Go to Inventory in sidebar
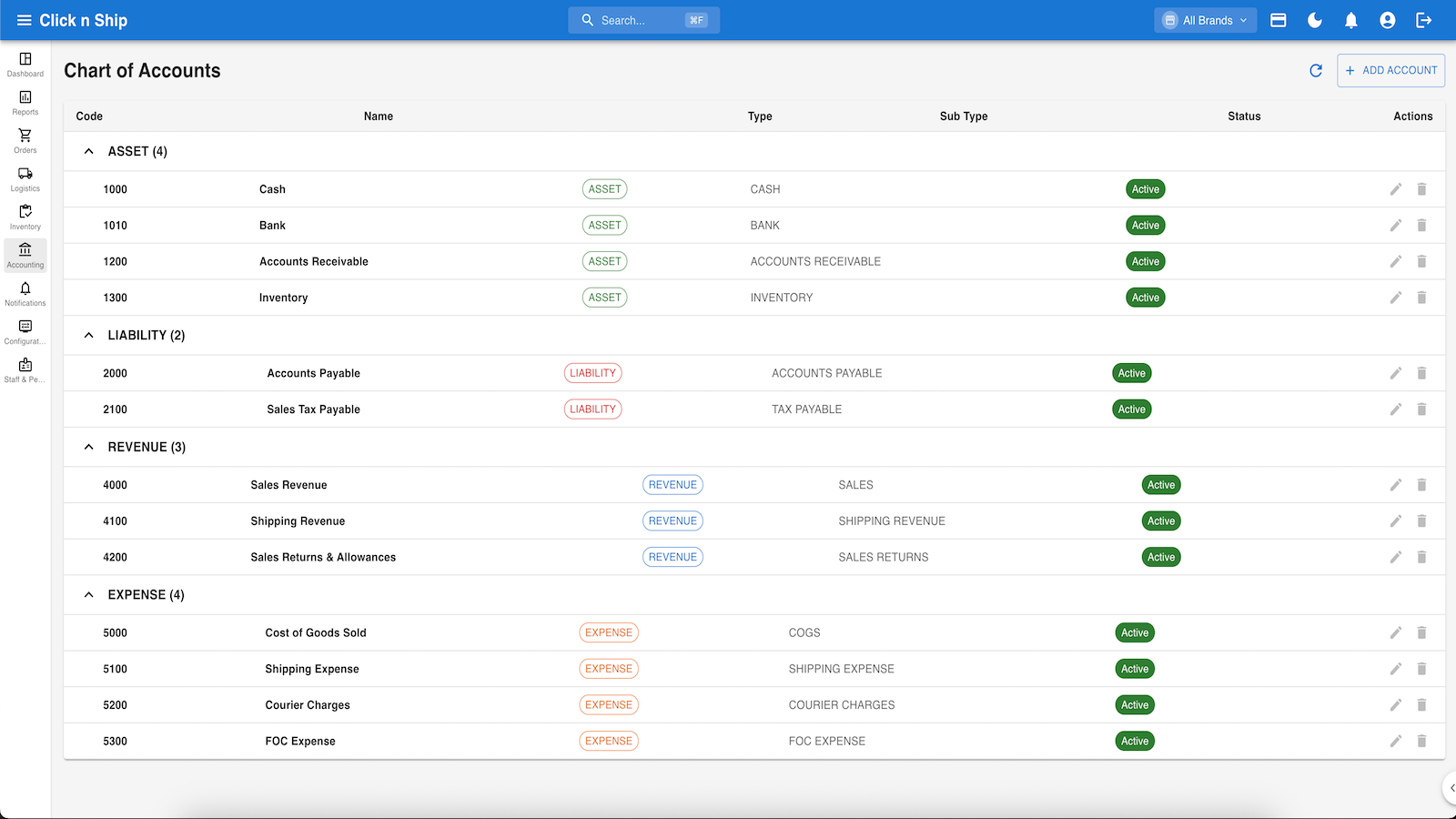Screen dimensions: 1456x819 point(25,217)
